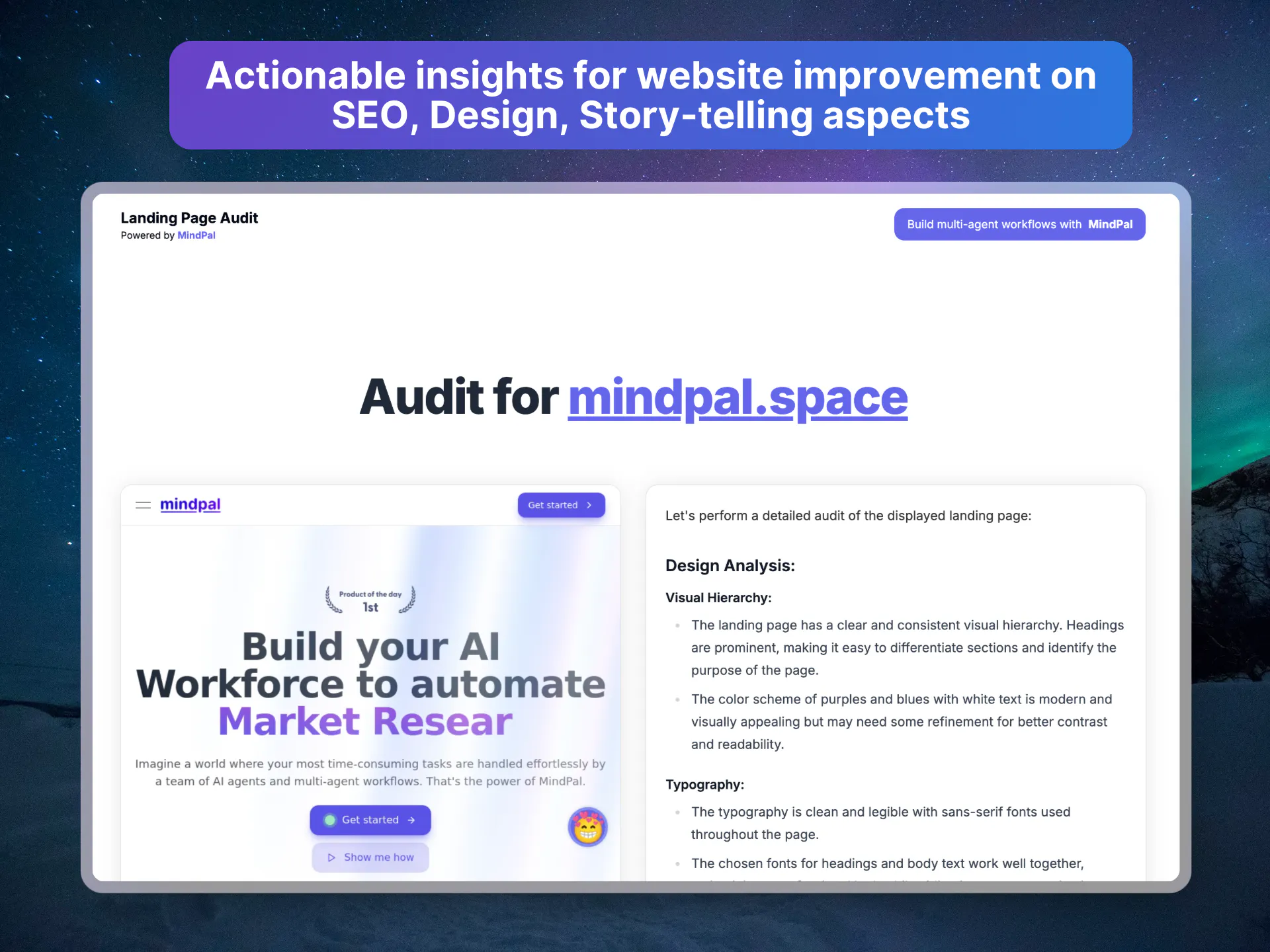Screen dimensions: 1270x952
Task: Click the Actionable insights banner headline
Action: click(x=651, y=95)
